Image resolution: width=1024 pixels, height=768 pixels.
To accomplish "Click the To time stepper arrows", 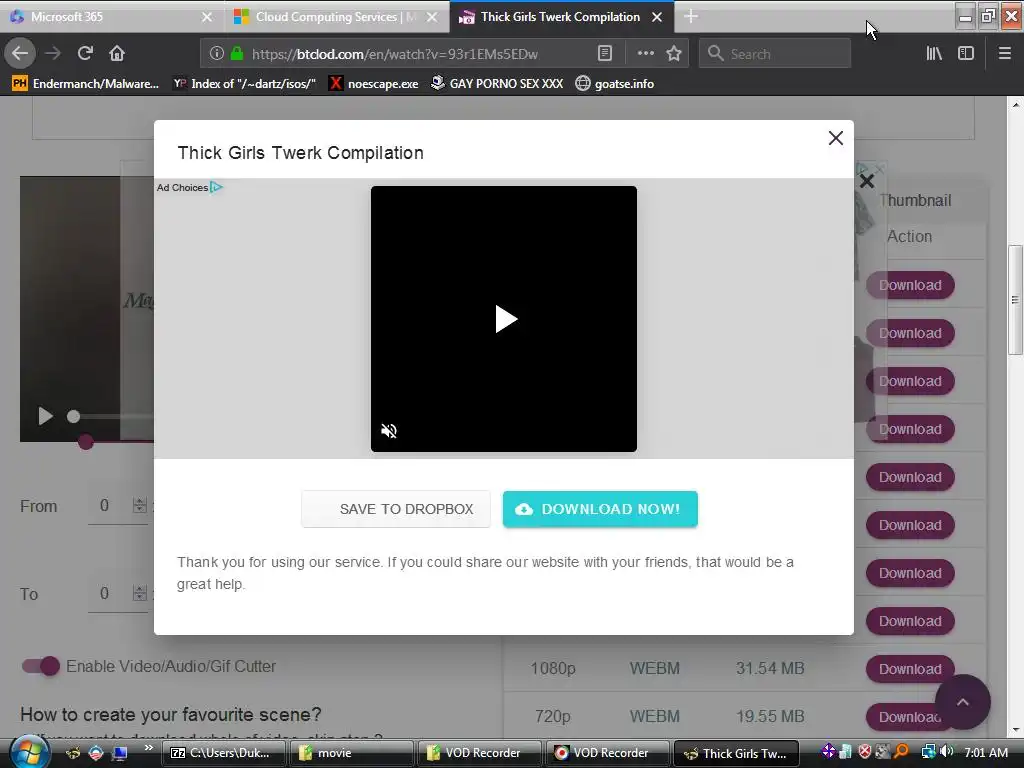I will click(139, 593).
